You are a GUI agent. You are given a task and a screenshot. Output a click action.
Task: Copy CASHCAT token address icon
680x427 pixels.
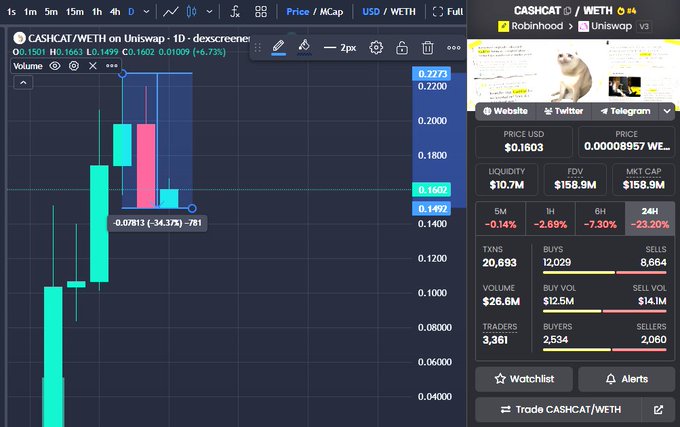click(567, 11)
